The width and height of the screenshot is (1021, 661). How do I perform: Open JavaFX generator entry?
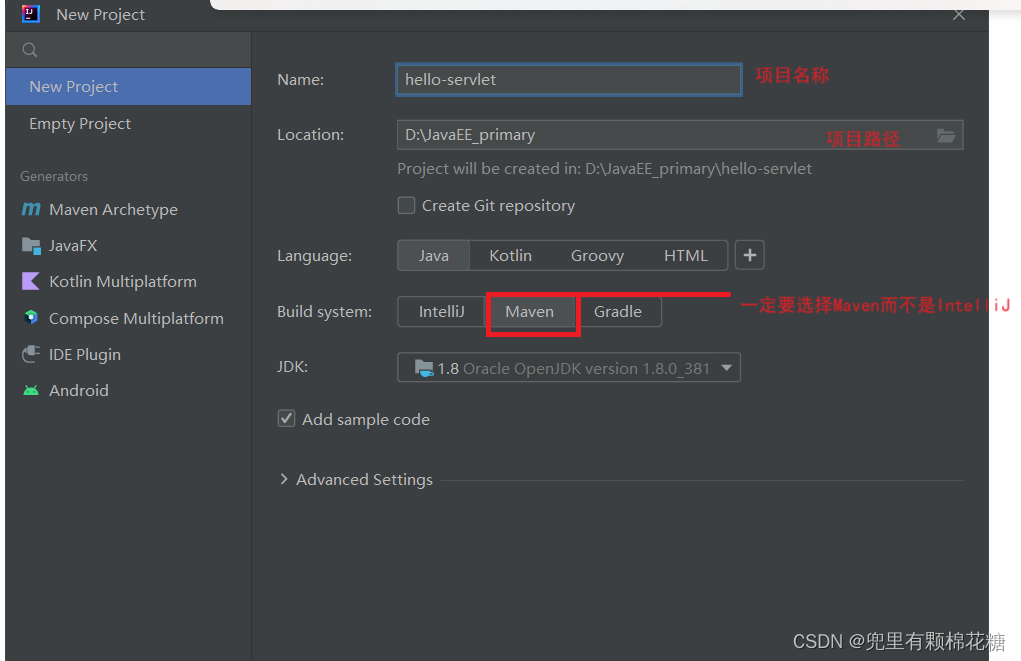point(128,246)
